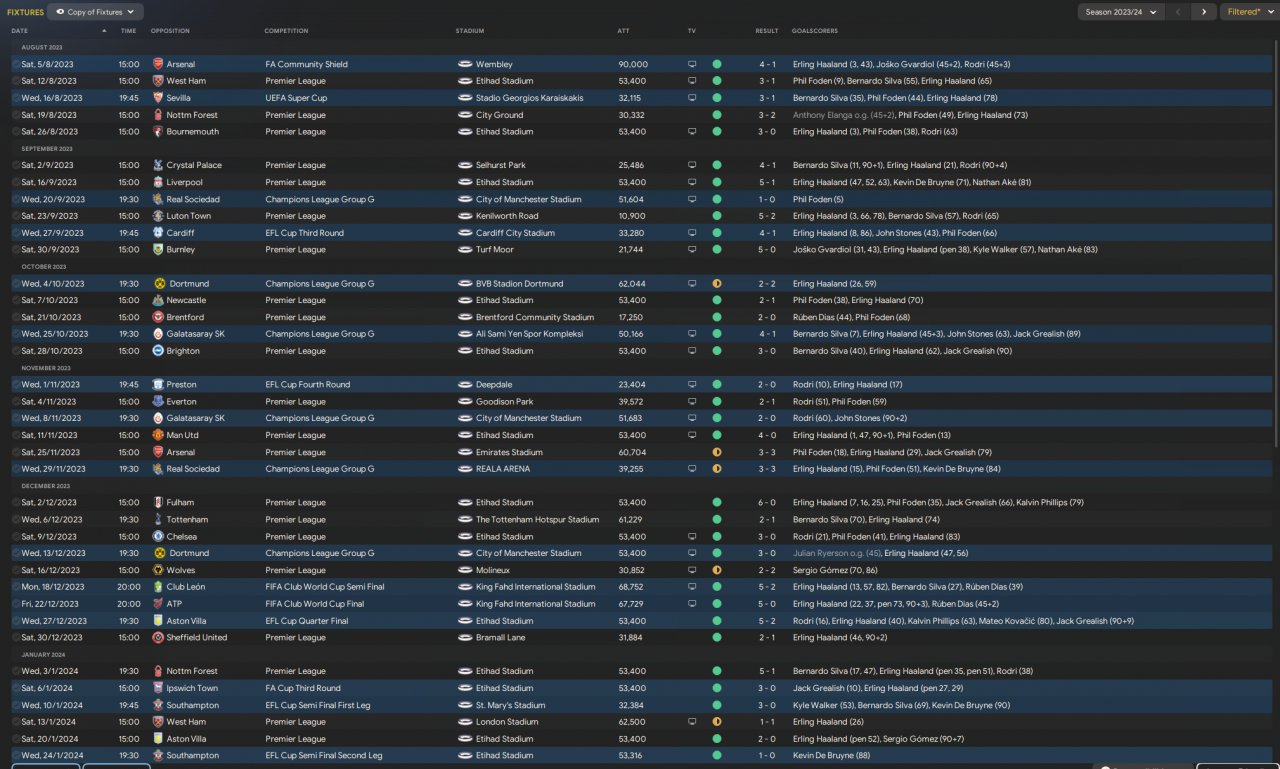This screenshot has width=1280, height=769.
Task: Open The Tottenham Hotspur Stadium link
Action: click(537, 520)
